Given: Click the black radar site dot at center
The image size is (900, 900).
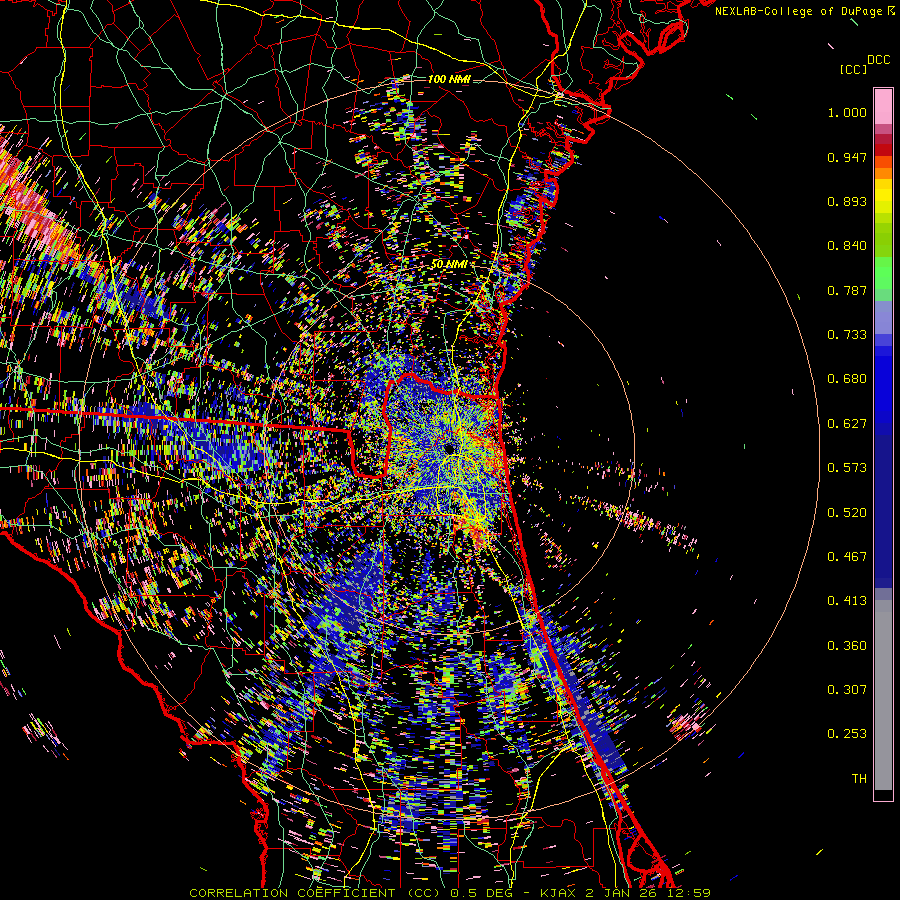Looking at the screenshot, I should [x=451, y=448].
